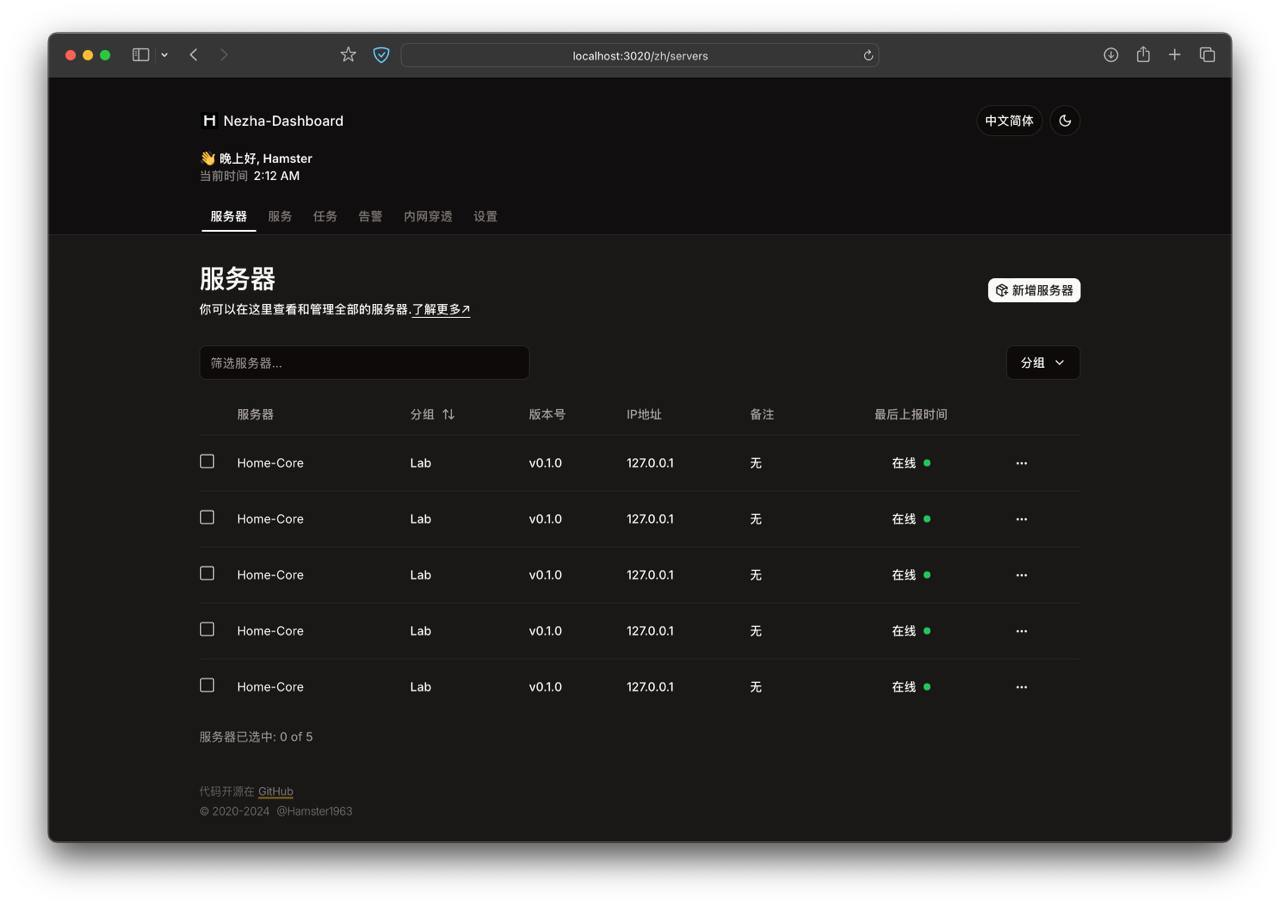Open the first row's three-dot actions menu
This screenshot has height=906, width=1280.
tap(1021, 463)
